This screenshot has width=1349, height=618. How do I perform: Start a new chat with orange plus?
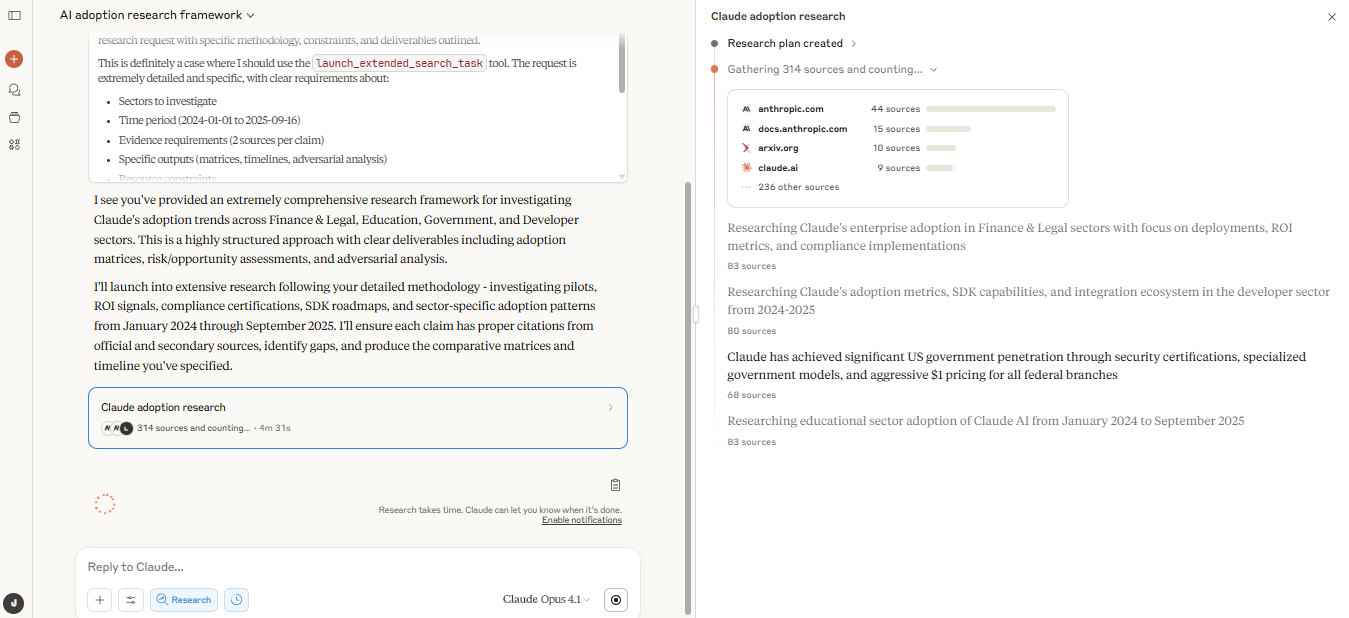click(x=14, y=59)
